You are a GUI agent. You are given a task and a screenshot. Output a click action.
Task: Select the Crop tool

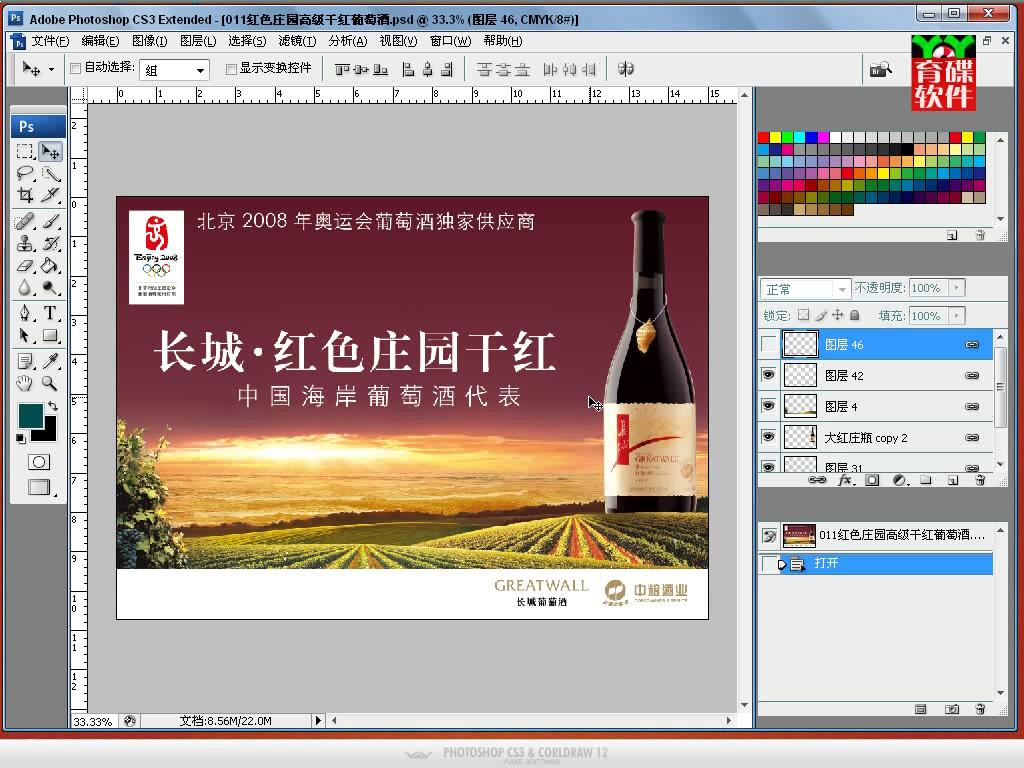[x=25, y=195]
